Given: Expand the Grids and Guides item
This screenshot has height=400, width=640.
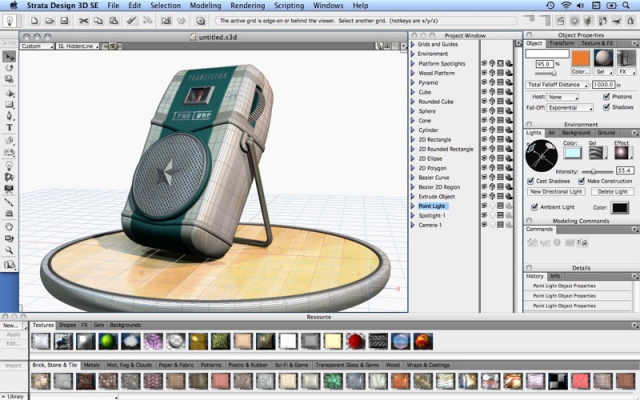Looking at the screenshot, I should pos(413,44).
